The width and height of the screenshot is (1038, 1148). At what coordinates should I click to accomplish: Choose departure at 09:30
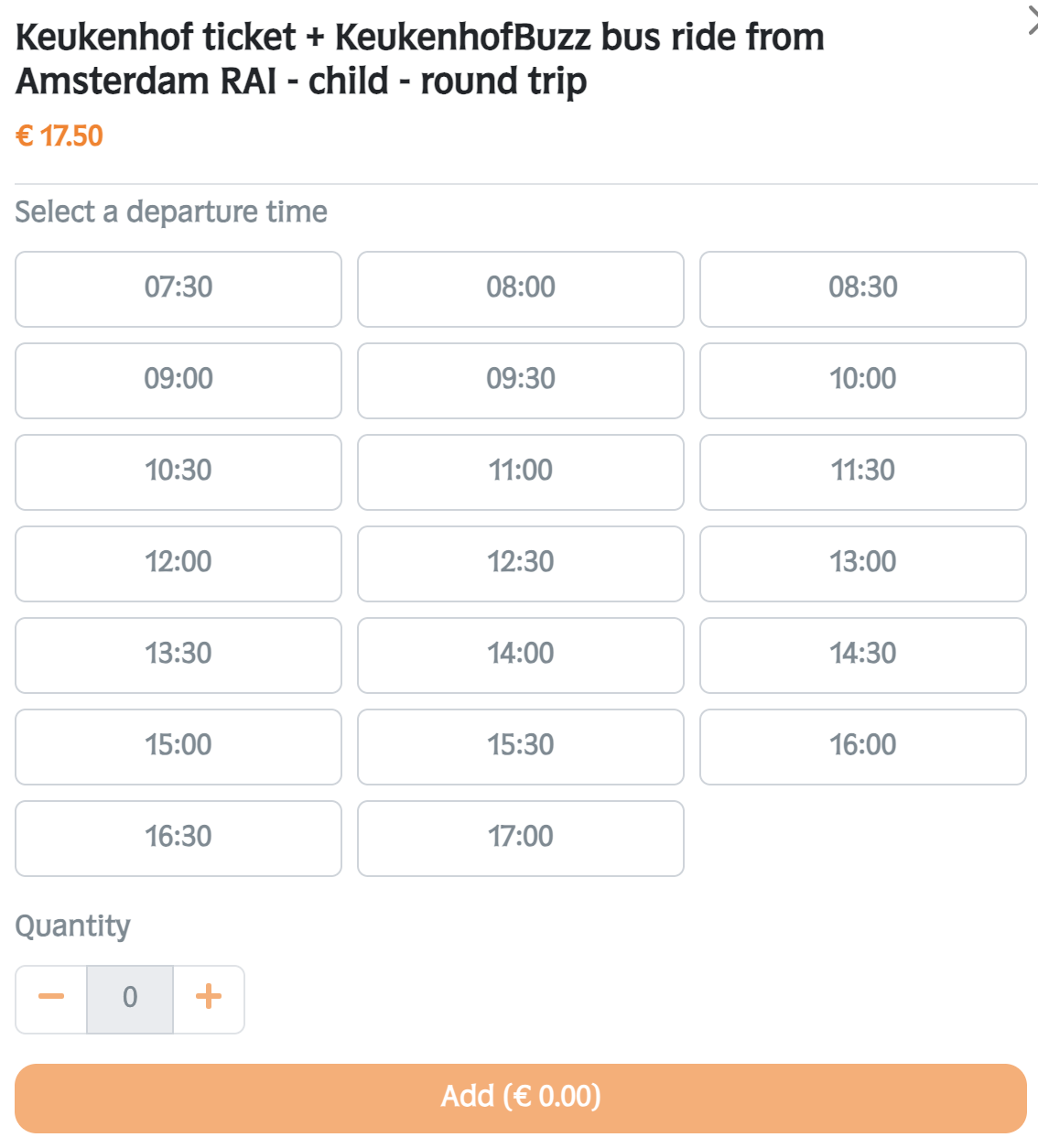coord(520,380)
